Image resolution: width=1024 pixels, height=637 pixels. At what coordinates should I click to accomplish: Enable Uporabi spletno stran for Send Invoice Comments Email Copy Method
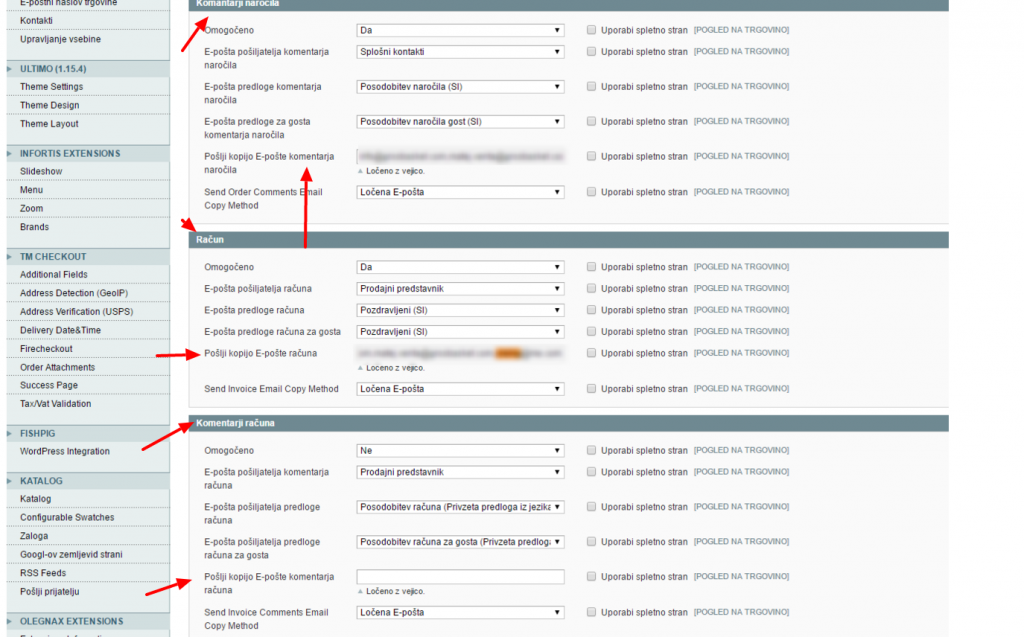(592, 612)
